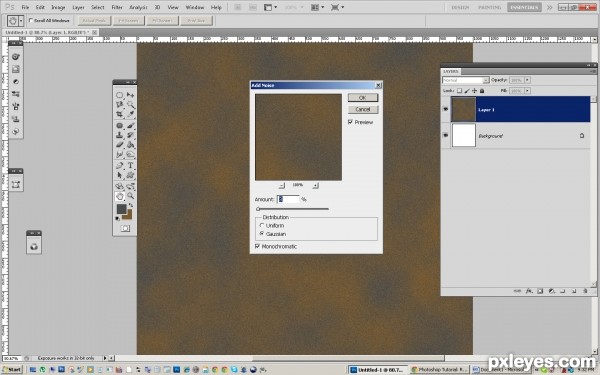This screenshot has height=375, width=600.
Task: Open the Image menu
Action: point(58,7)
